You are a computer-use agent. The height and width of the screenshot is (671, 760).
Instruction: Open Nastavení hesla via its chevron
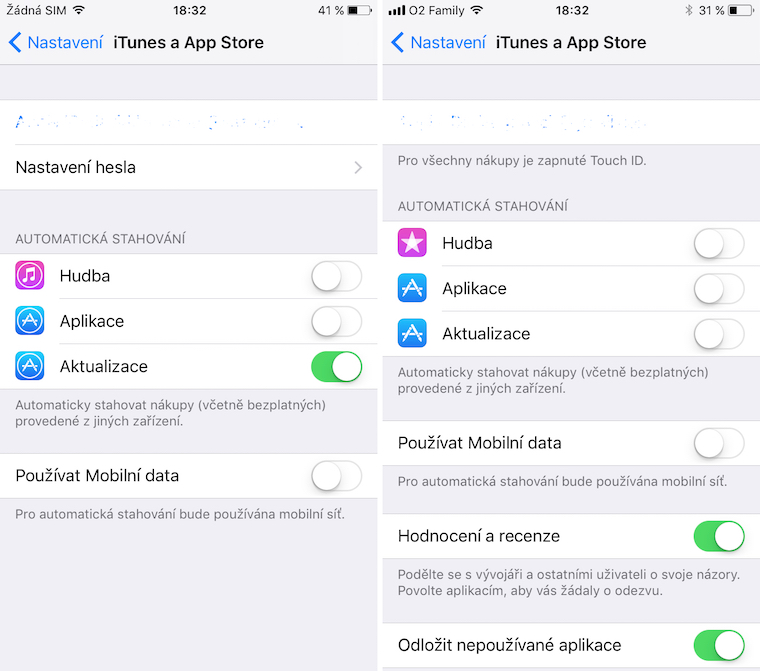[x=358, y=168]
